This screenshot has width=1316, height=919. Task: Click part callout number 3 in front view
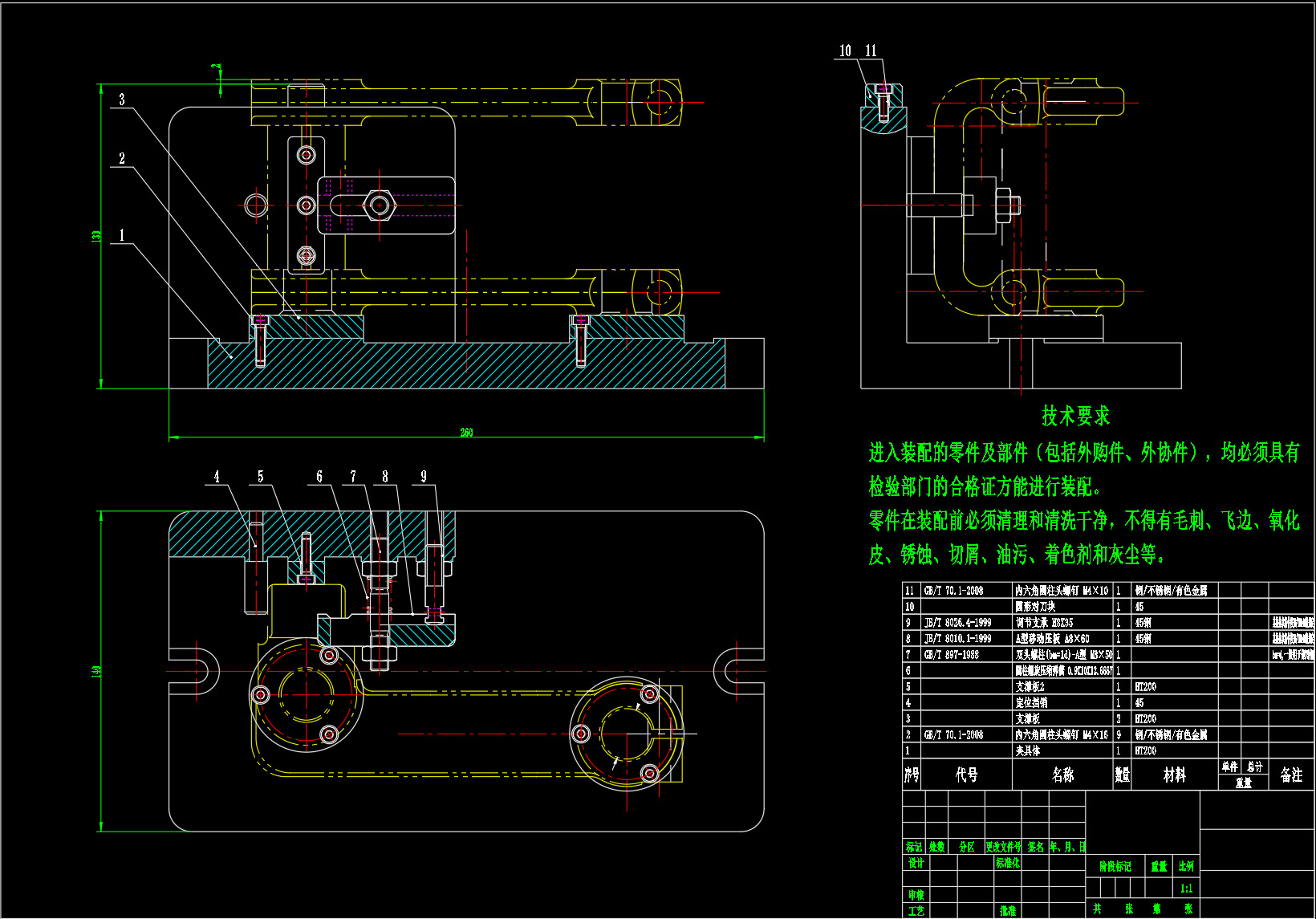point(122,100)
